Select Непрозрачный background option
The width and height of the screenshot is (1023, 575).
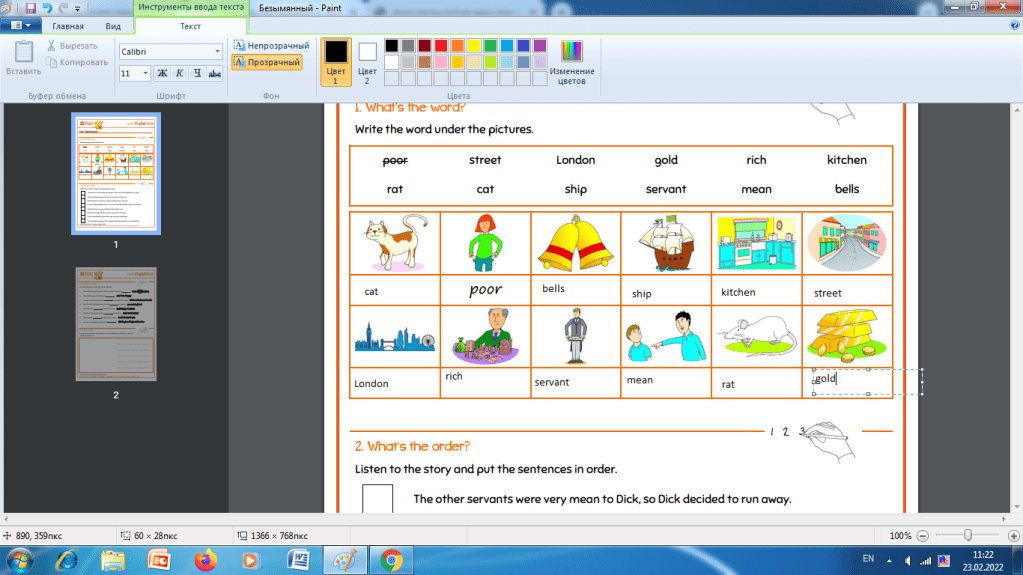[x=271, y=45]
